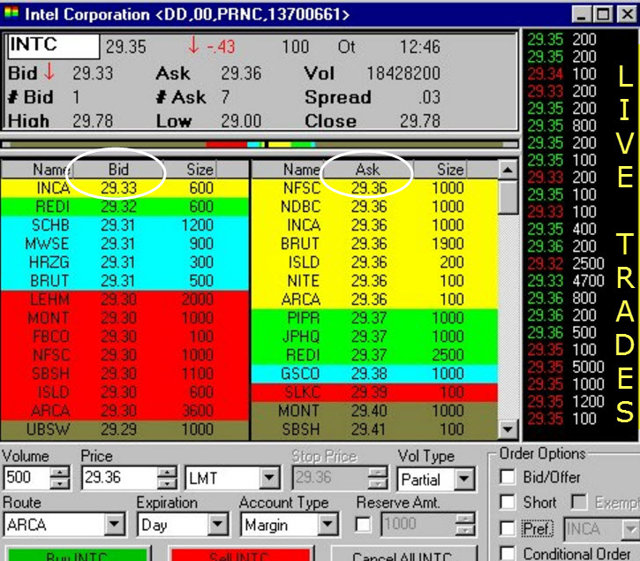This screenshot has width=640, height=561.
Task: Select the MWSE 29.31 bid row
Action: pos(124,244)
